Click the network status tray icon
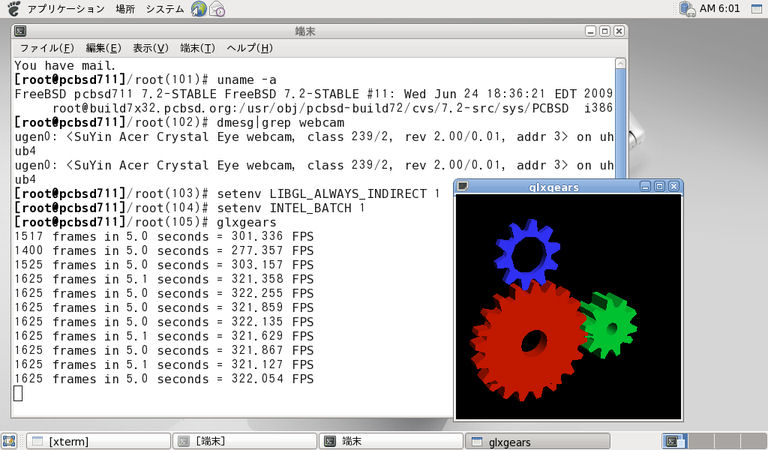Image resolution: width=768 pixels, height=450 pixels. tap(687, 9)
